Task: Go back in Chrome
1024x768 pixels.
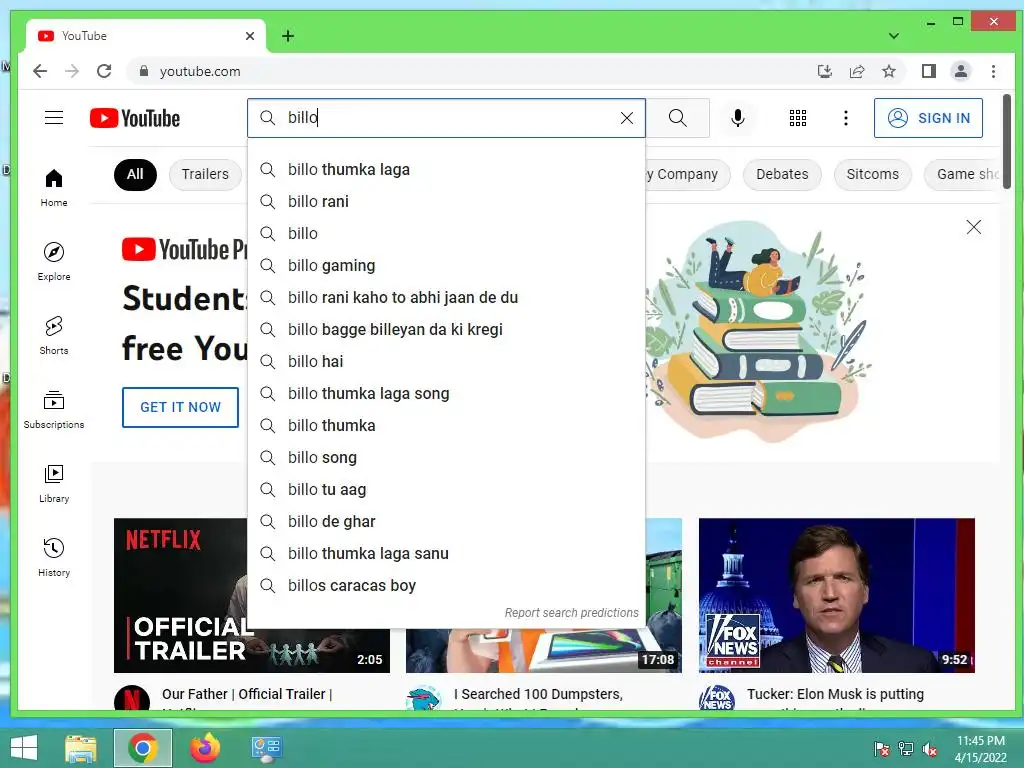Action: pyautogui.click(x=40, y=71)
